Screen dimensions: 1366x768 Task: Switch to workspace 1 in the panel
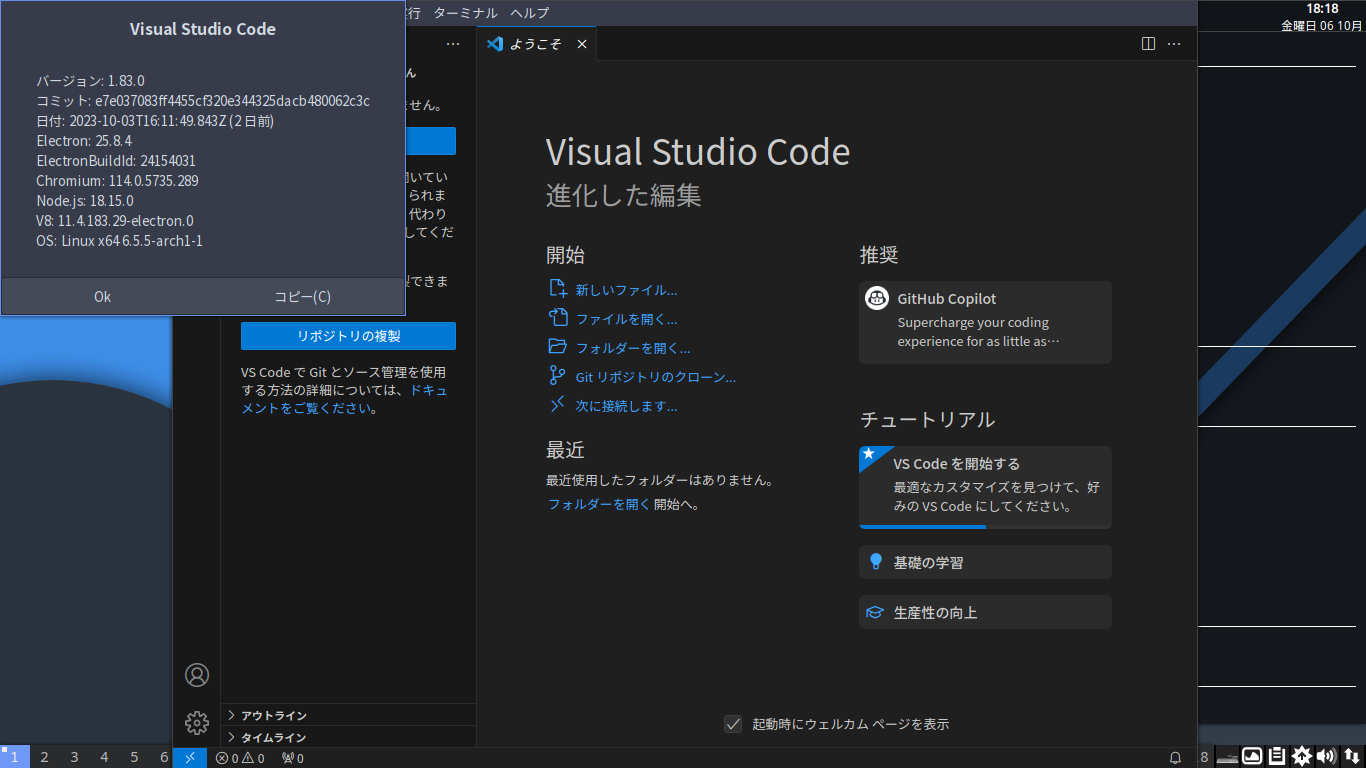pyautogui.click(x=15, y=757)
